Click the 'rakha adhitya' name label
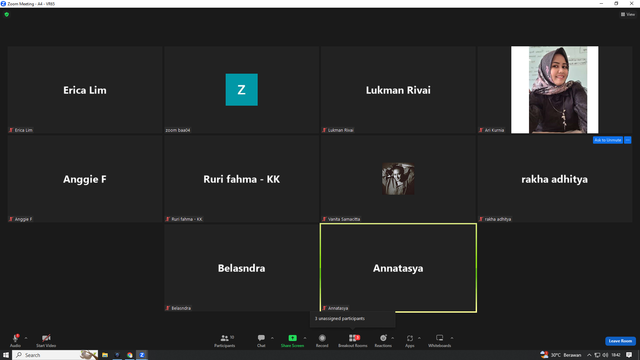 pos(498,219)
